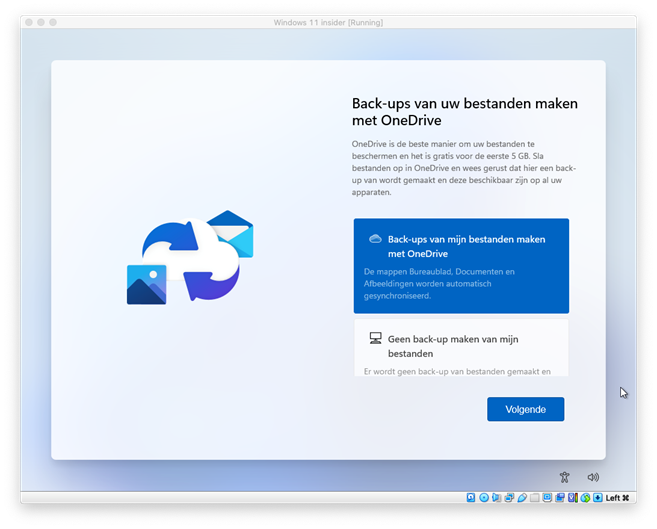Click the display icon in VirtualBox status bar

[x=547, y=498]
